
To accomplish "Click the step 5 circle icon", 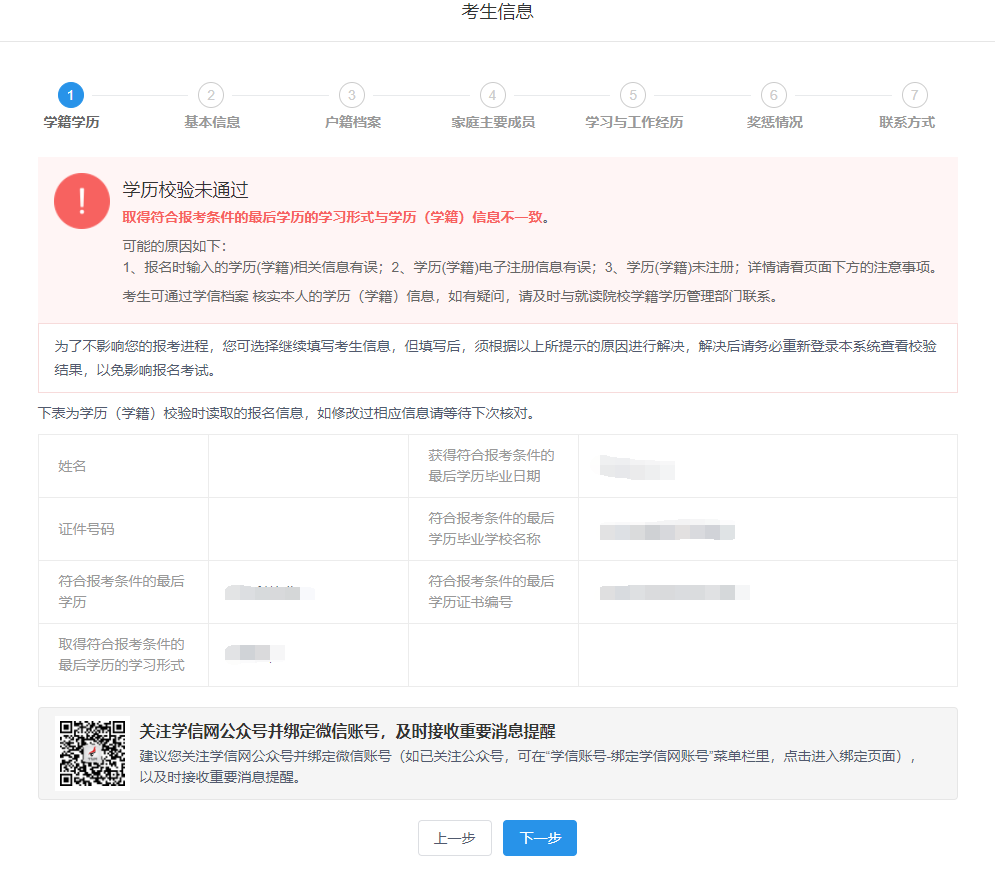I will [633, 95].
